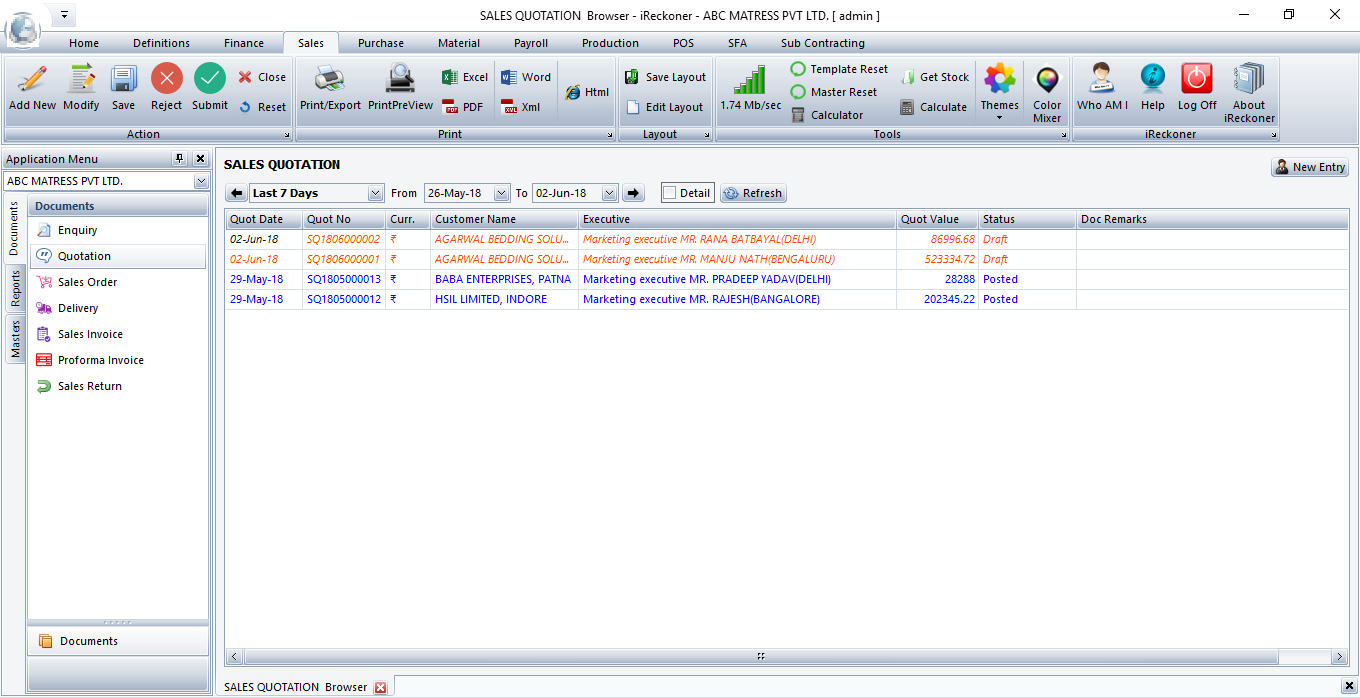Image resolution: width=1360 pixels, height=698 pixels.
Task: Click the Add New pencil icon
Action: pos(32,80)
